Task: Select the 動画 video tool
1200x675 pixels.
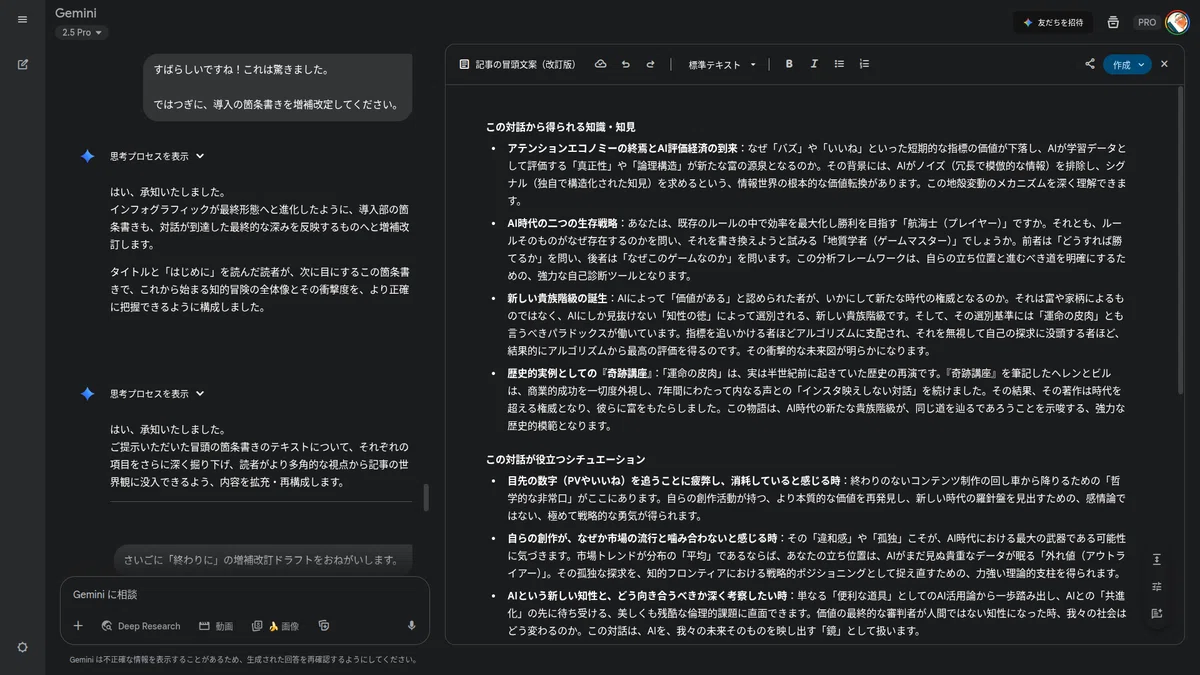Action: click(216, 626)
